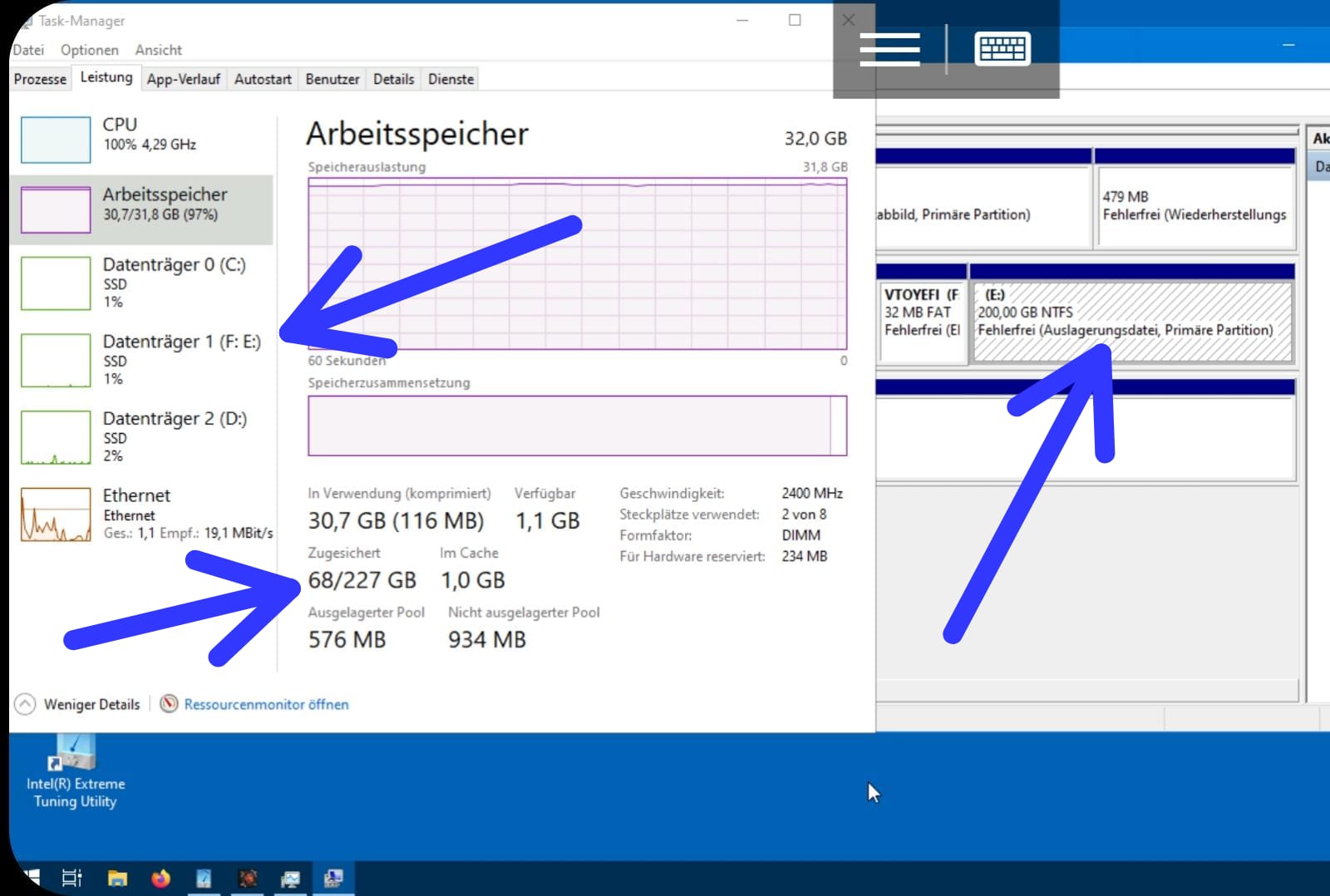This screenshot has width=1330, height=896.
Task: Click the '32,0 GB' total memory value
Action: [x=815, y=138]
